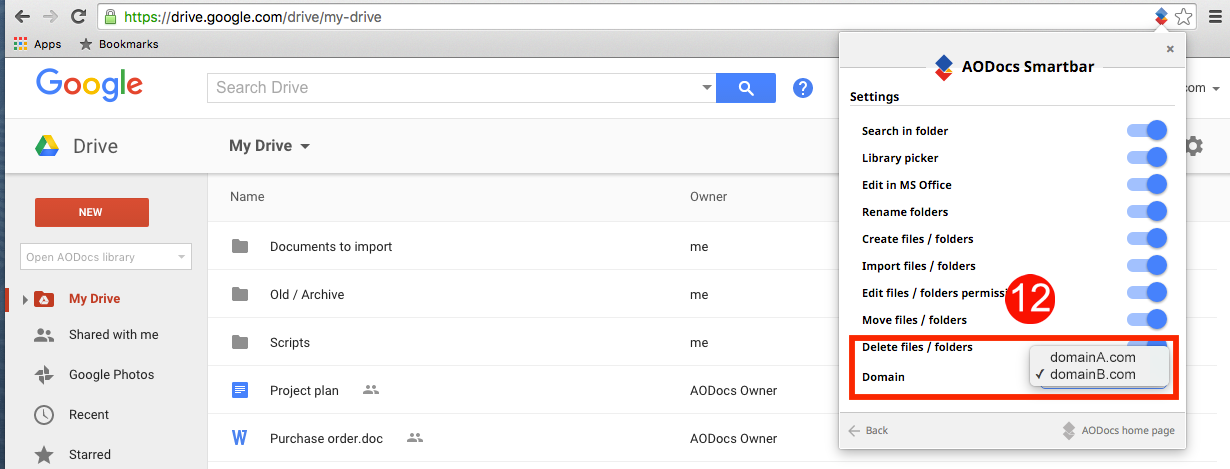Open the My Drive header dropdown
This screenshot has width=1230, height=469.
pyautogui.click(x=270, y=146)
